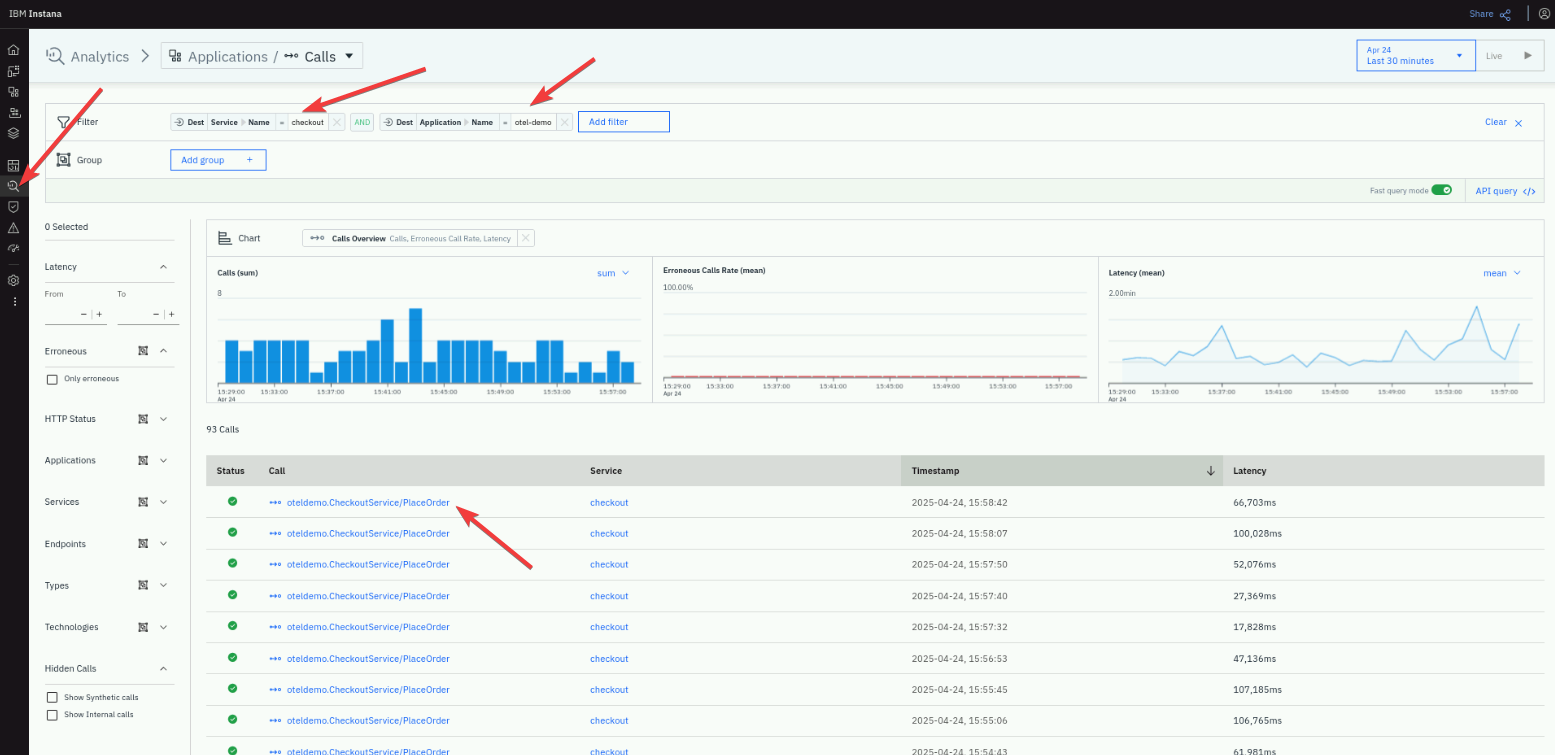Select the Analytics magnifier sidebar icon

(14, 186)
